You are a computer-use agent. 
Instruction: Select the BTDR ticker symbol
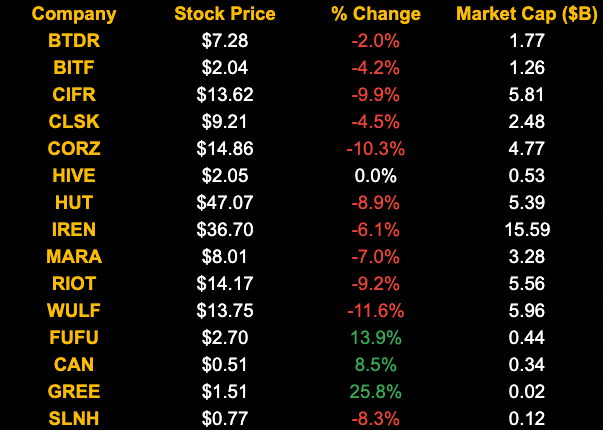pos(74,41)
